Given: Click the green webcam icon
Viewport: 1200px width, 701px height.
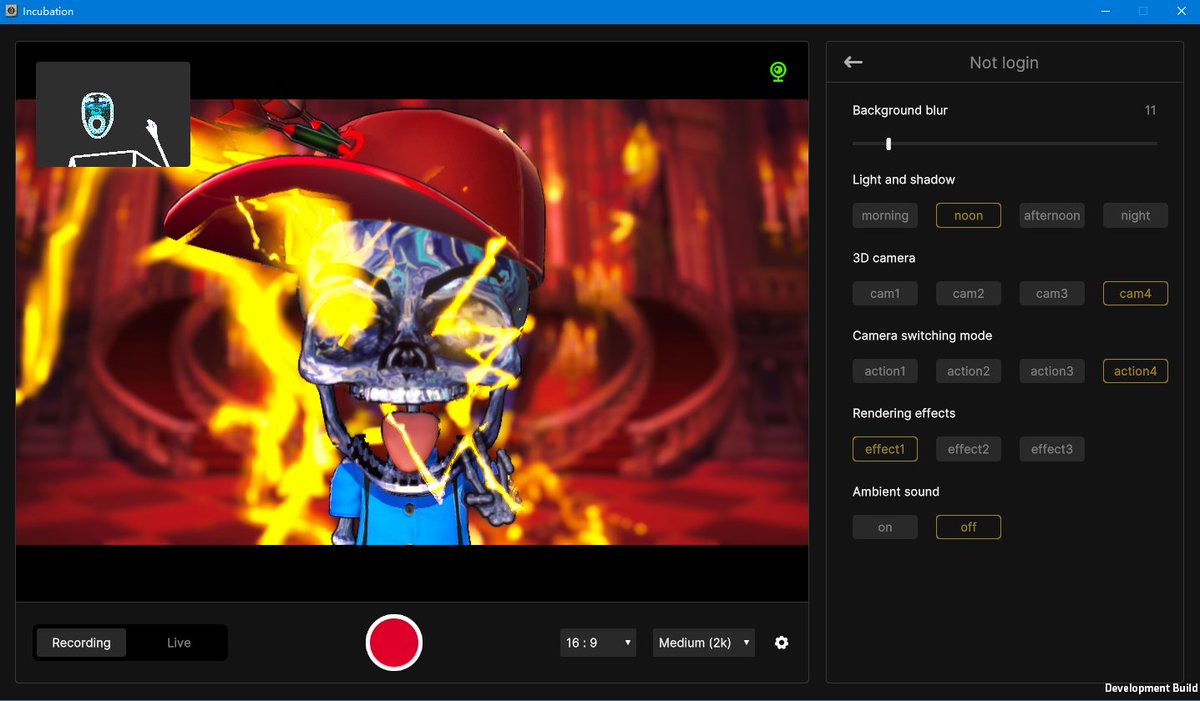Looking at the screenshot, I should pyautogui.click(x=778, y=72).
